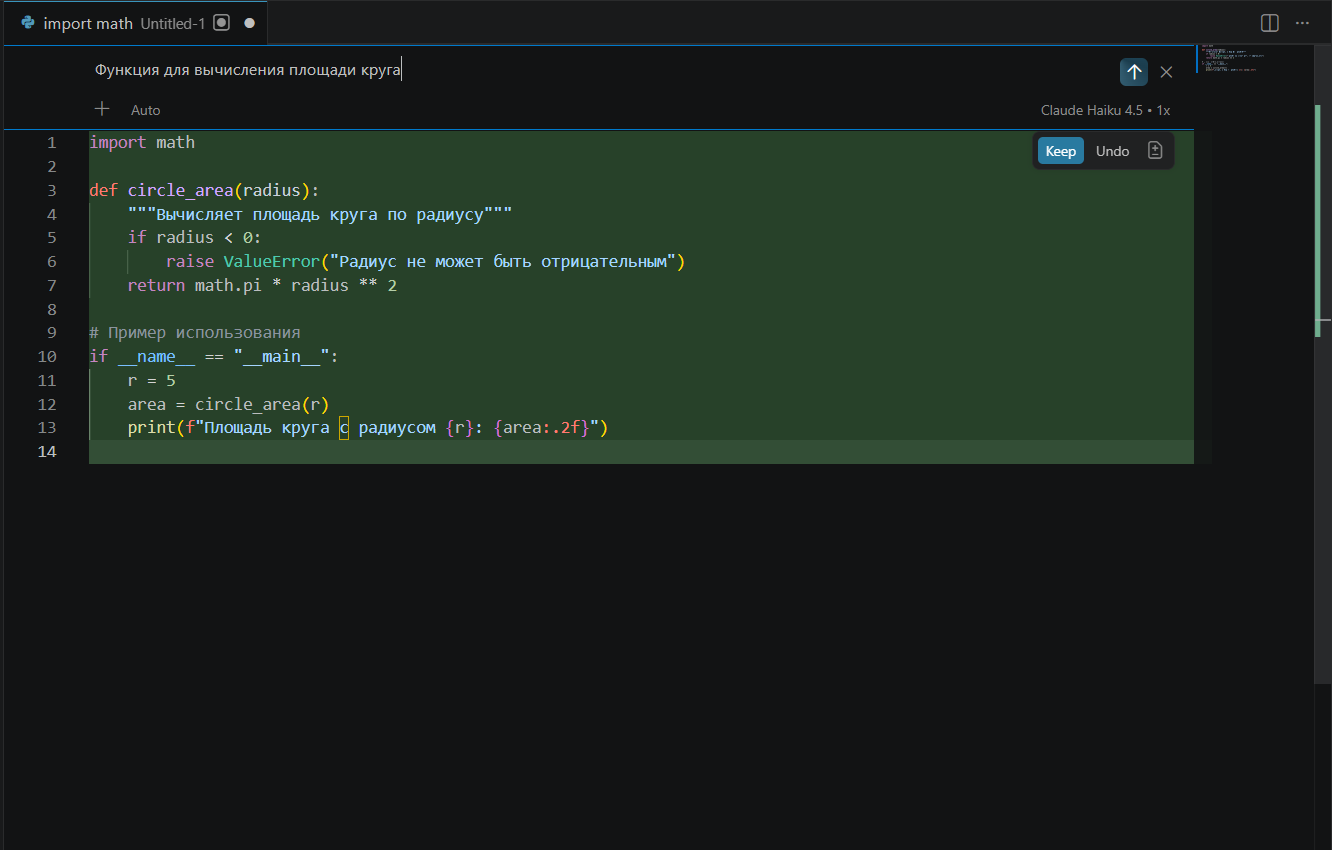Click the minimap code preview
This screenshot has width=1332, height=850.
point(1230,58)
